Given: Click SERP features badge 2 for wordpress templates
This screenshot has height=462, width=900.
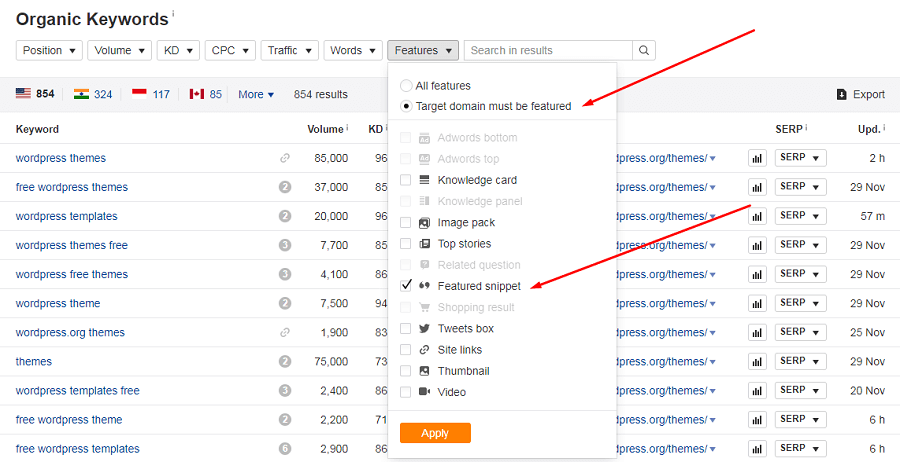Looking at the screenshot, I should point(285,216).
